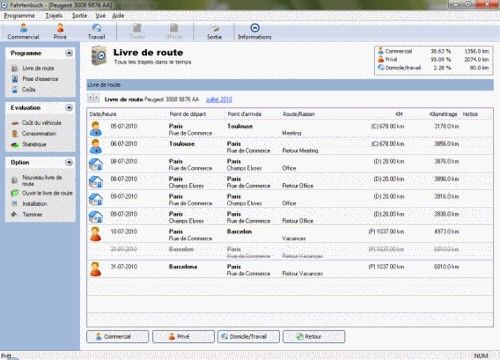Click the Statistique chart icon
The width and height of the screenshot is (500, 360).
click(x=15, y=145)
